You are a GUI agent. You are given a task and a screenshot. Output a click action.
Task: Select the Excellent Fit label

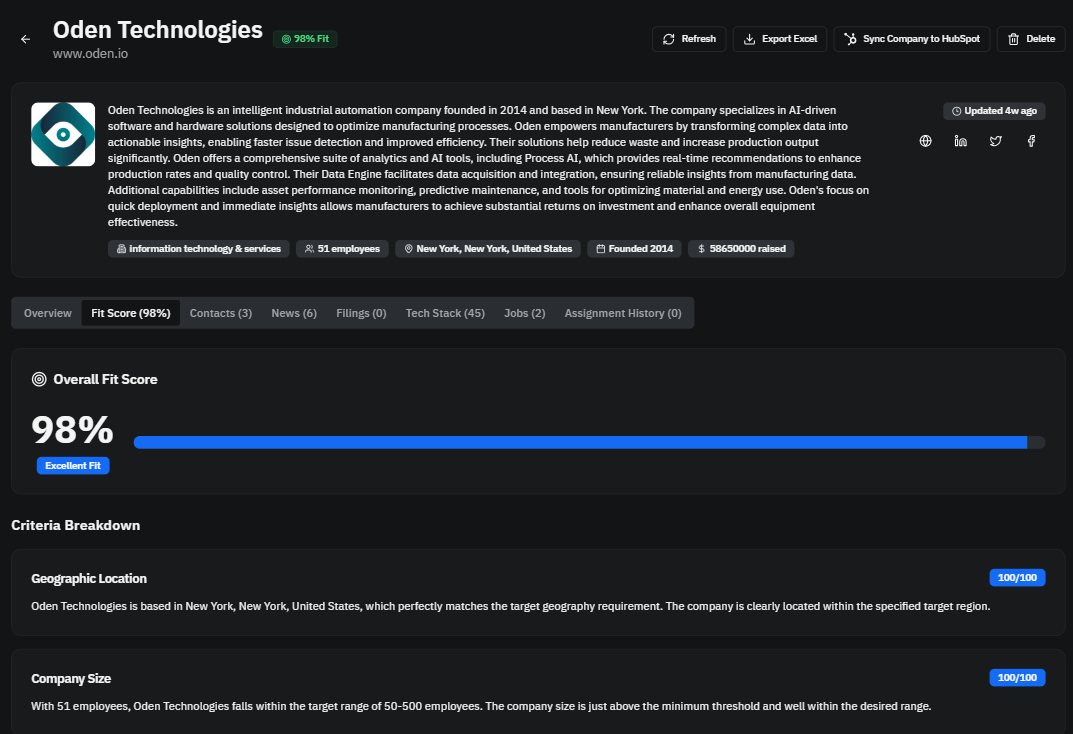[x=72, y=465]
